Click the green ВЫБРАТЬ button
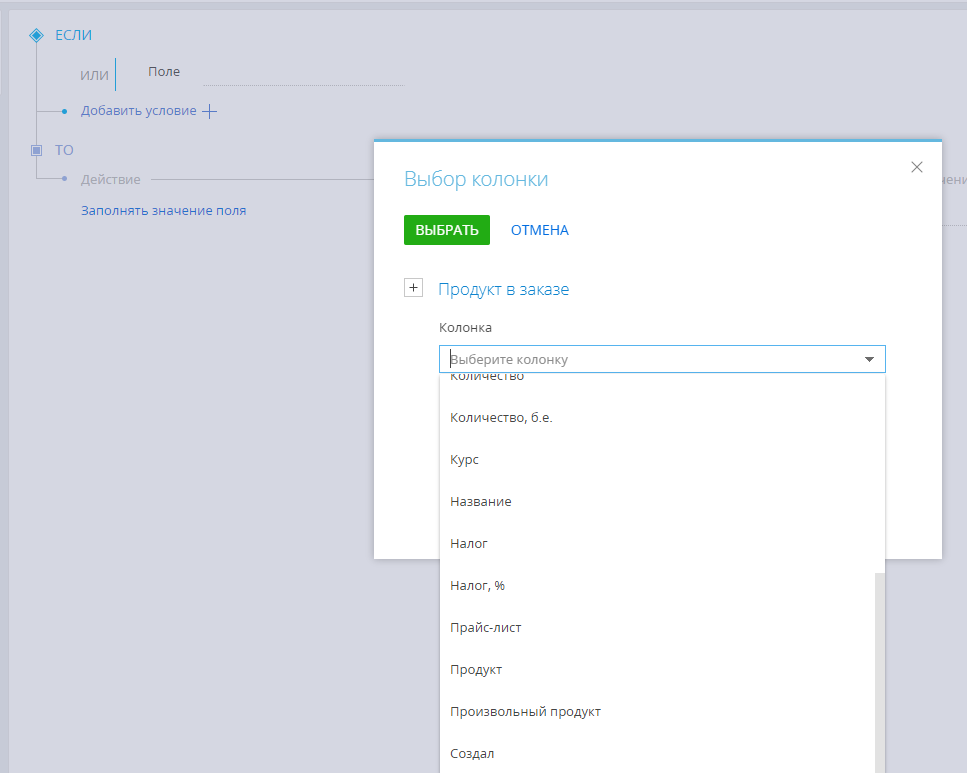Screen dimensions: 967x773 pyautogui.click(x=446, y=230)
